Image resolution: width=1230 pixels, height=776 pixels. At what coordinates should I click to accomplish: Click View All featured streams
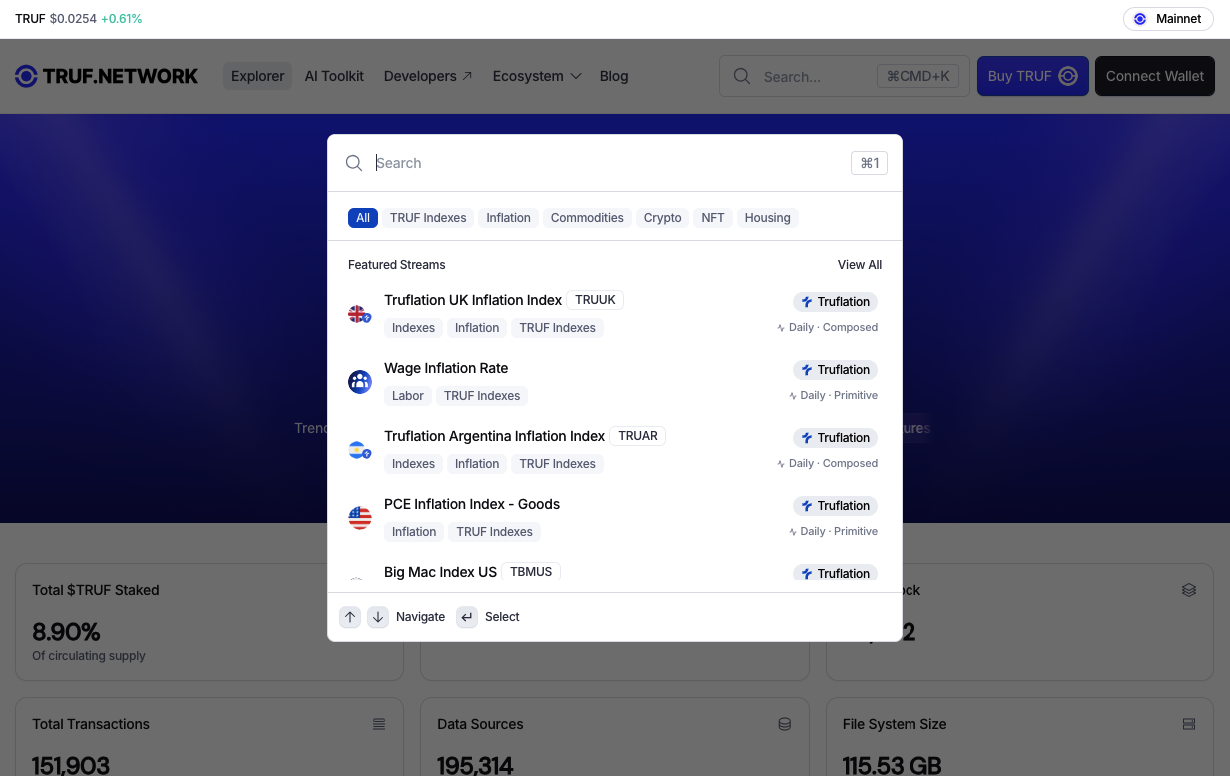click(x=859, y=265)
